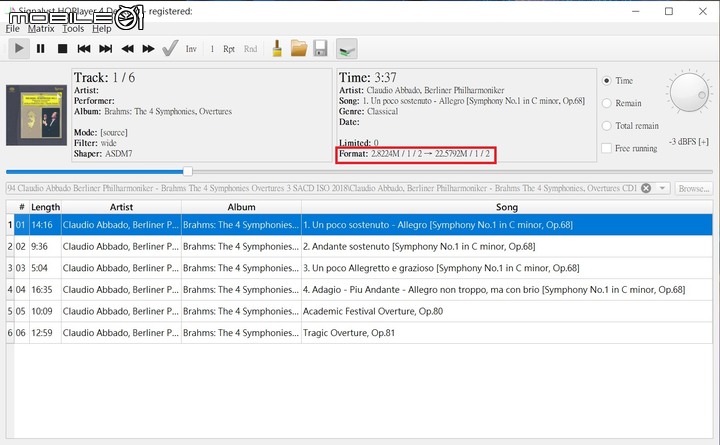The width and height of the screenshot is (720, 445).
Task: Skip to the previous track
Action: [x=84, y=48]
